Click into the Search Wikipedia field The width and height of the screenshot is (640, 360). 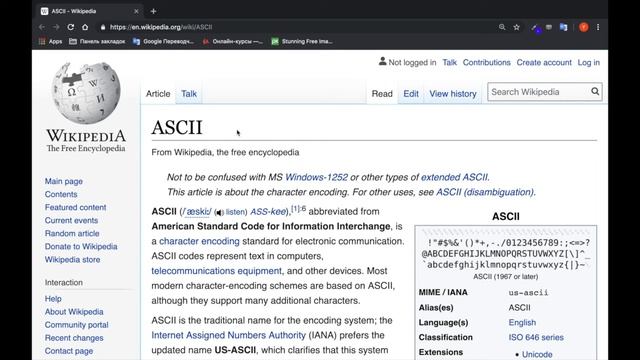point(539,92)
